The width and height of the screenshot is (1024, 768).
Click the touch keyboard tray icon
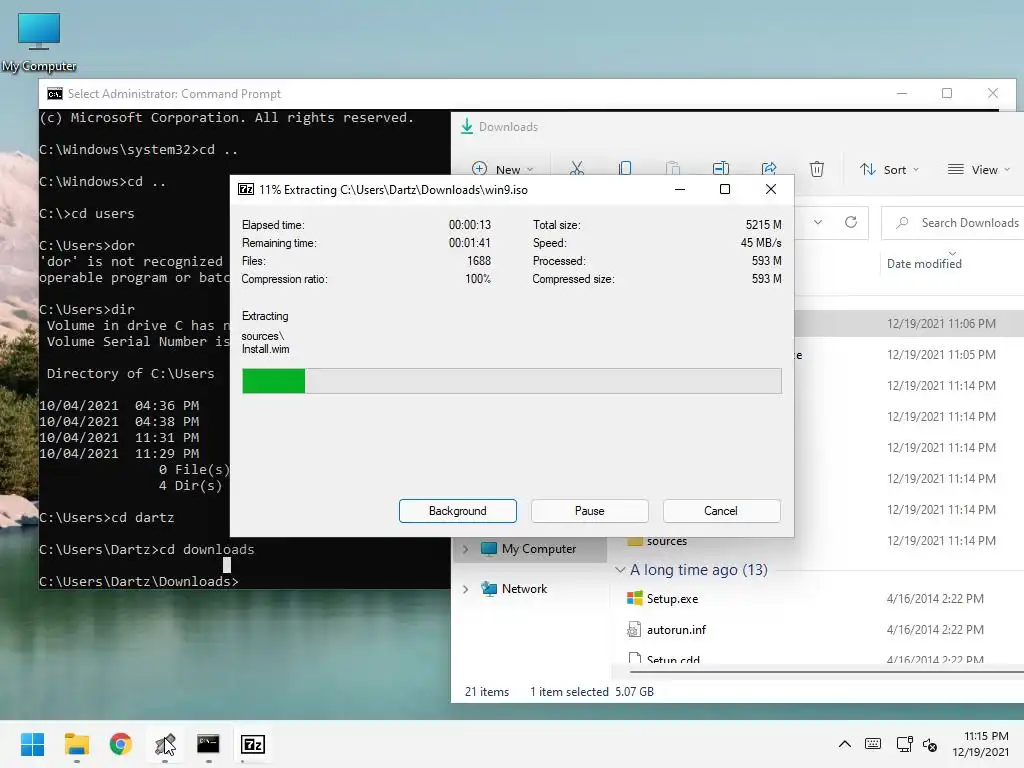873,744
